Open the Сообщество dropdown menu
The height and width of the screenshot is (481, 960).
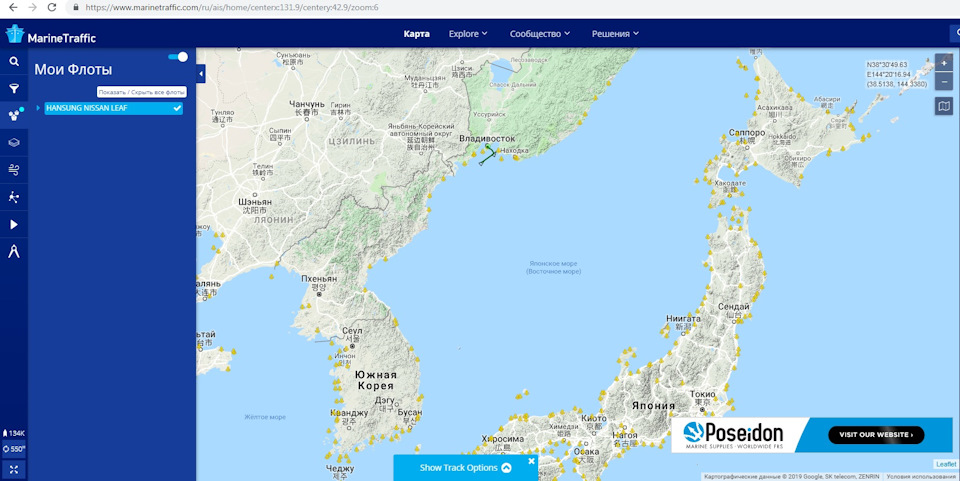click(x=539, y=34)
